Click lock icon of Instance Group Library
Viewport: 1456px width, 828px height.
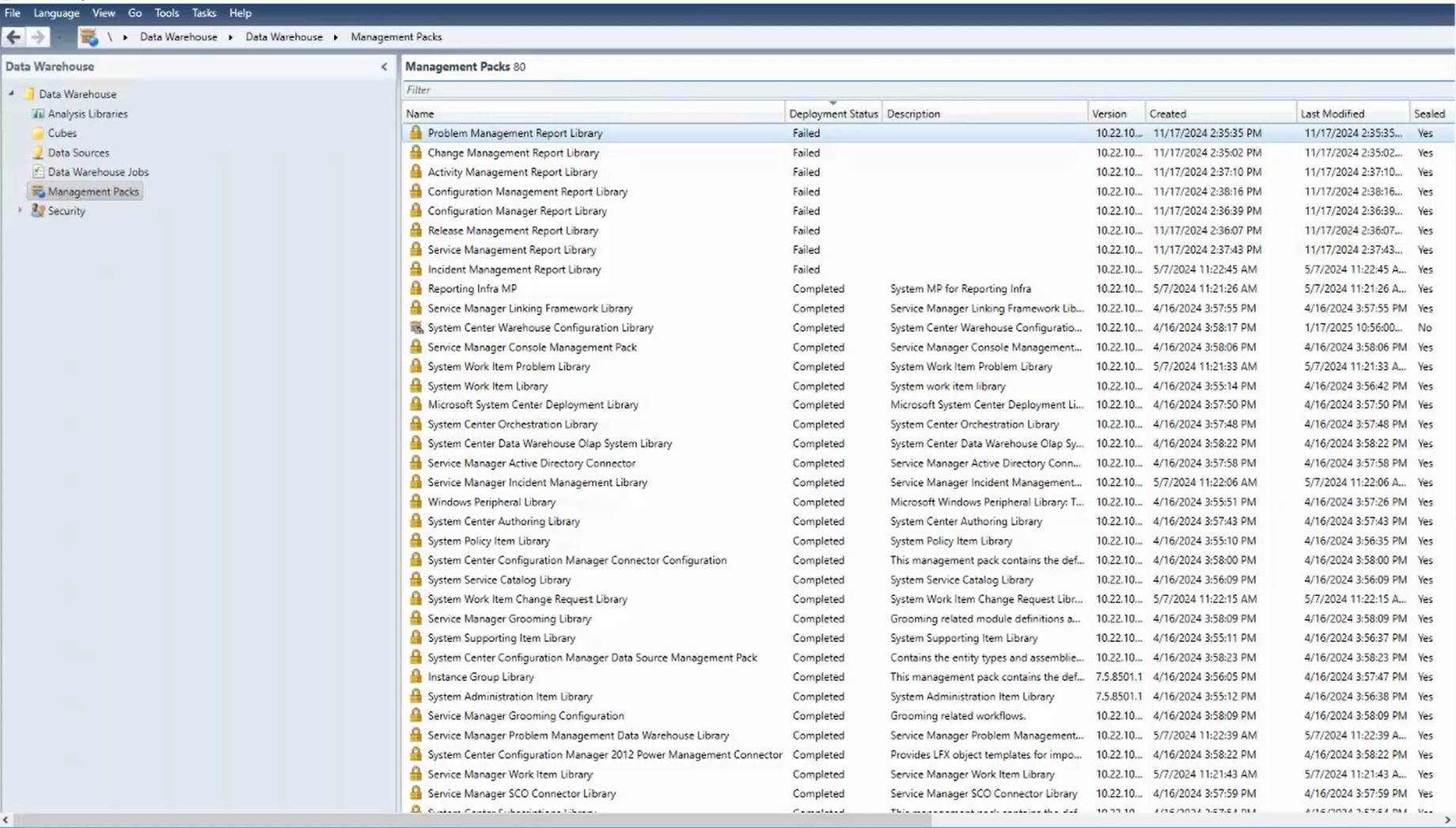coord(415,676)
